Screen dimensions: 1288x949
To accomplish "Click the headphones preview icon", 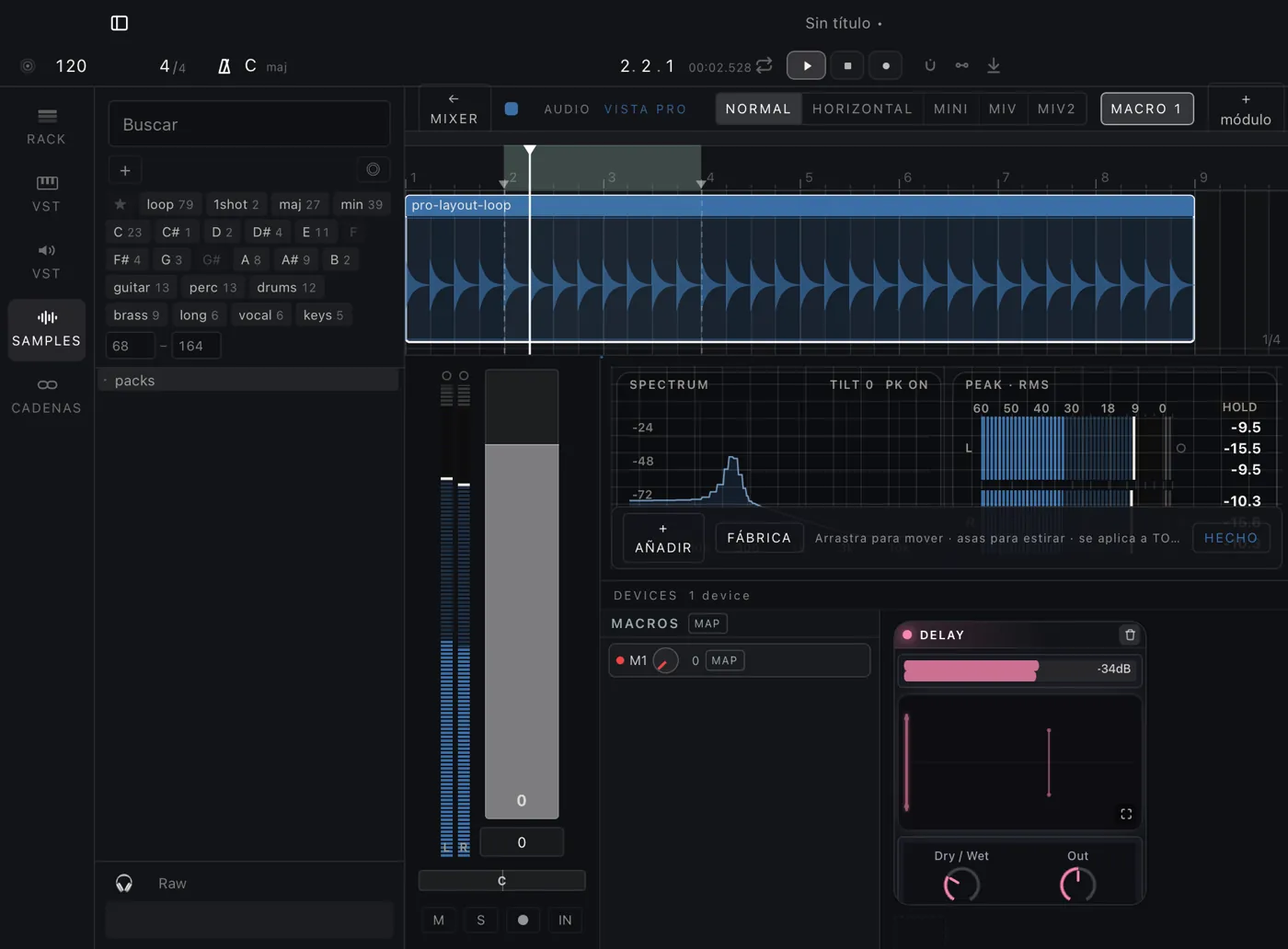I will (124, 884).
